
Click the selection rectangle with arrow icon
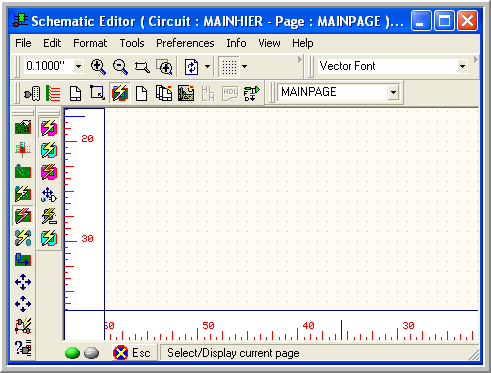[x=97, y=93]
